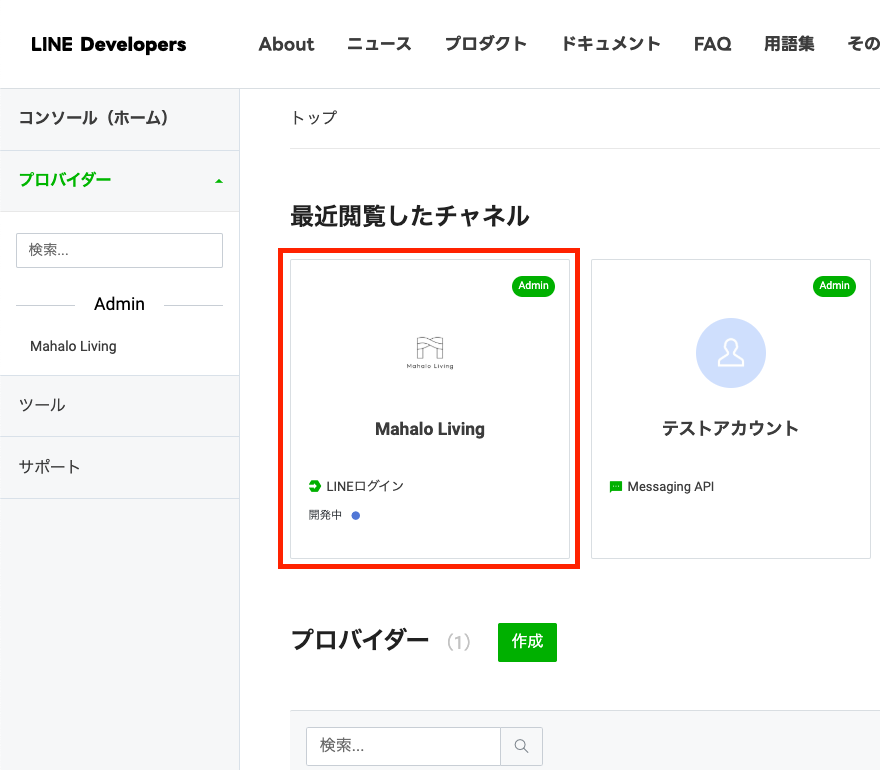
Task: Open the プロダクト navigation item
Action: (486, 44)
